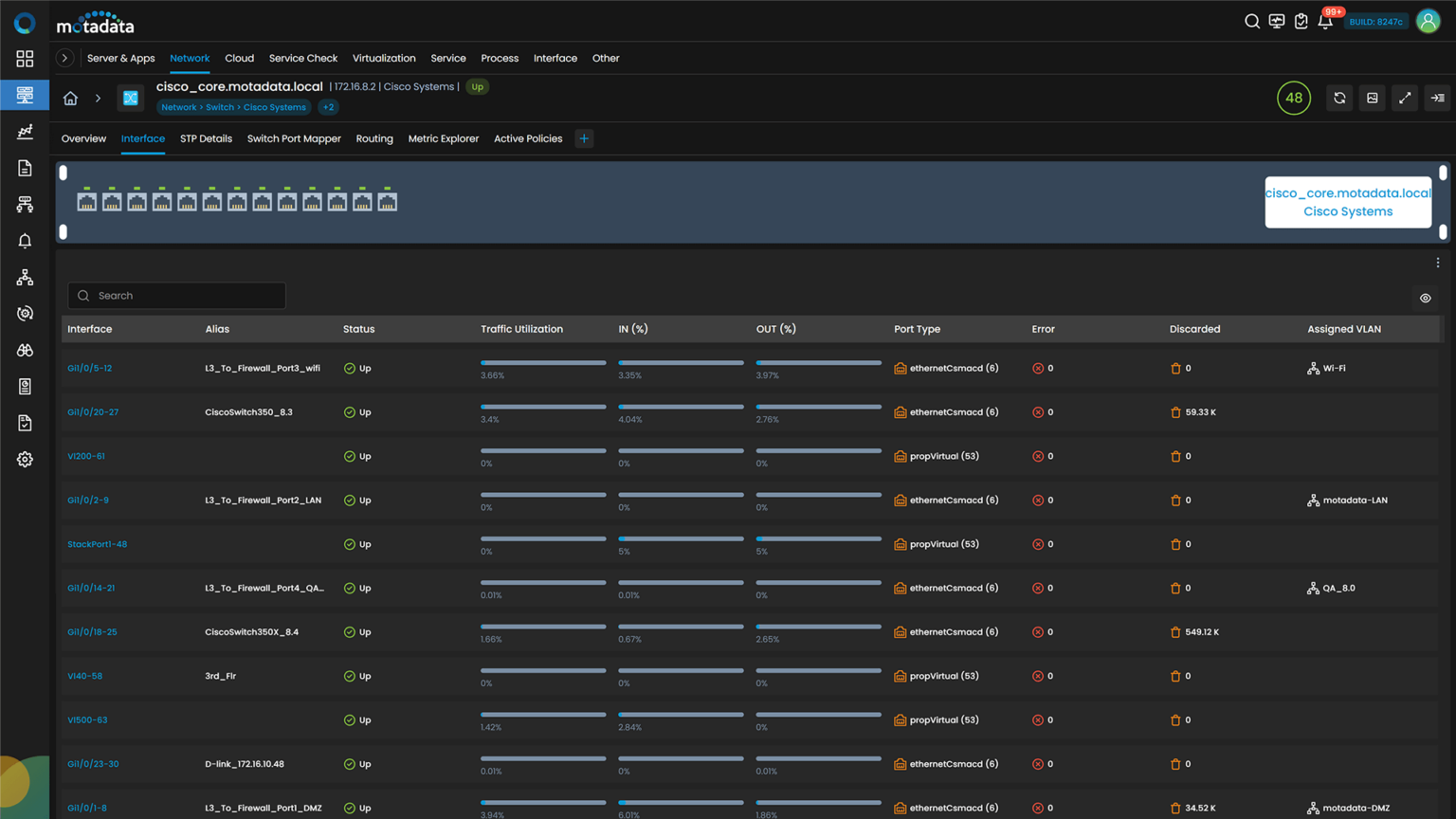Click the first switch port icon
1456x819 pixels.
[x=87, y=199]
